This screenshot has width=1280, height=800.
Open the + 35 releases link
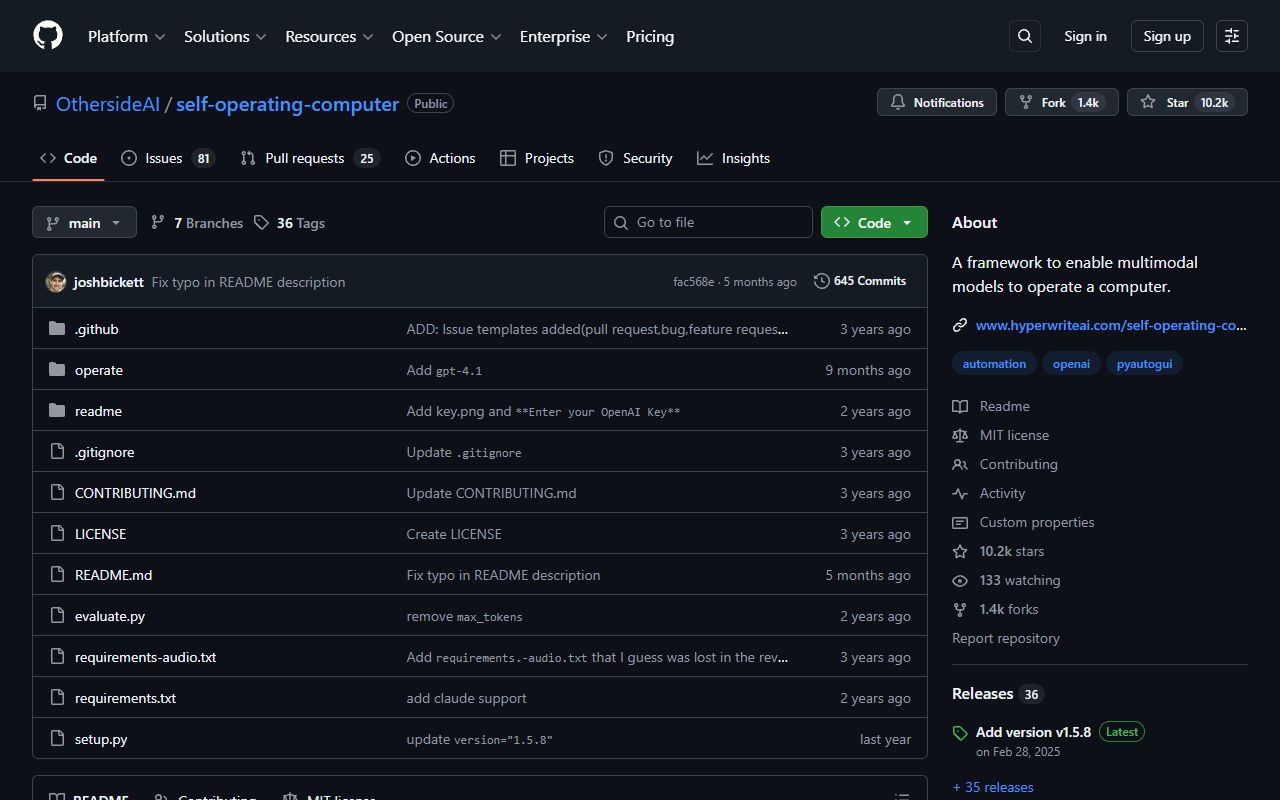(x=993, y=787)
